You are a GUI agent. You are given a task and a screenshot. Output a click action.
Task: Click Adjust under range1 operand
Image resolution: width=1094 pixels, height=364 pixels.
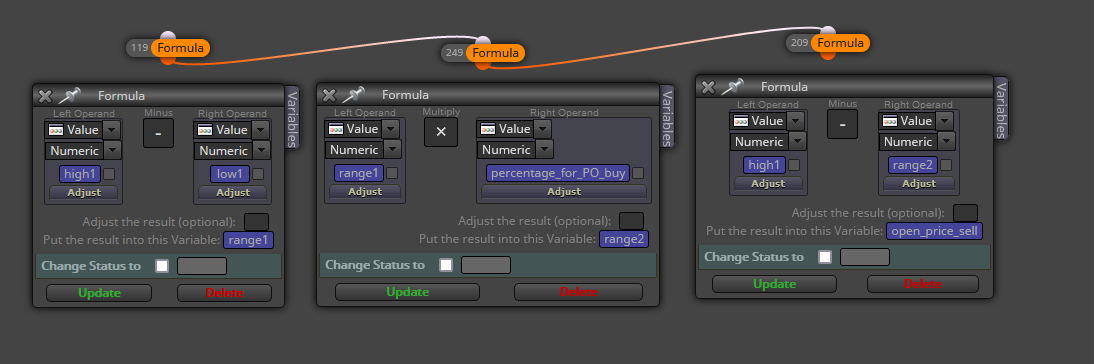(x=365, y=191)
